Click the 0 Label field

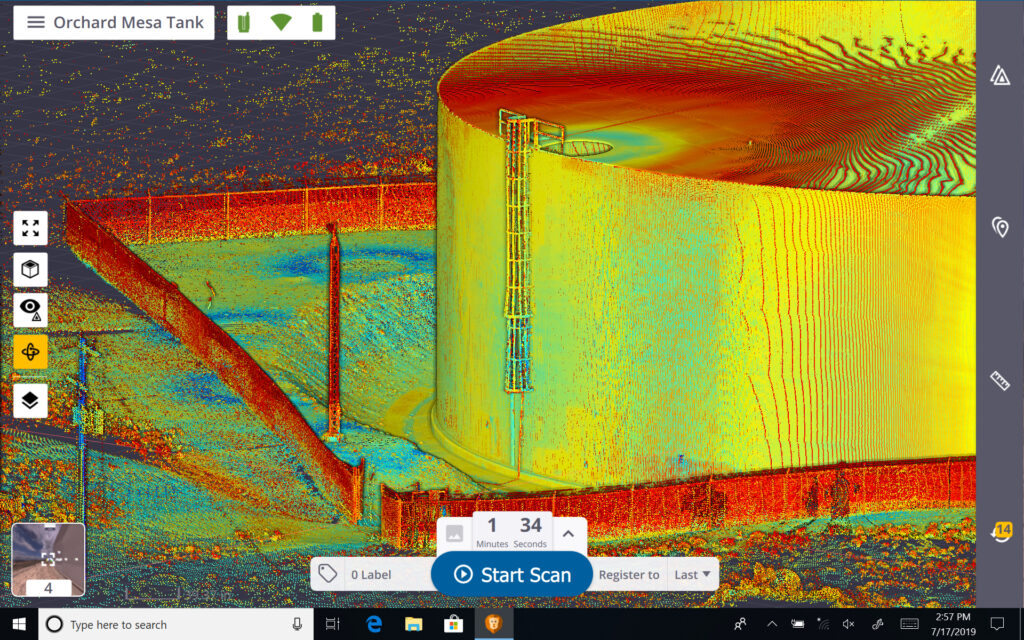[x=369, y=575]
